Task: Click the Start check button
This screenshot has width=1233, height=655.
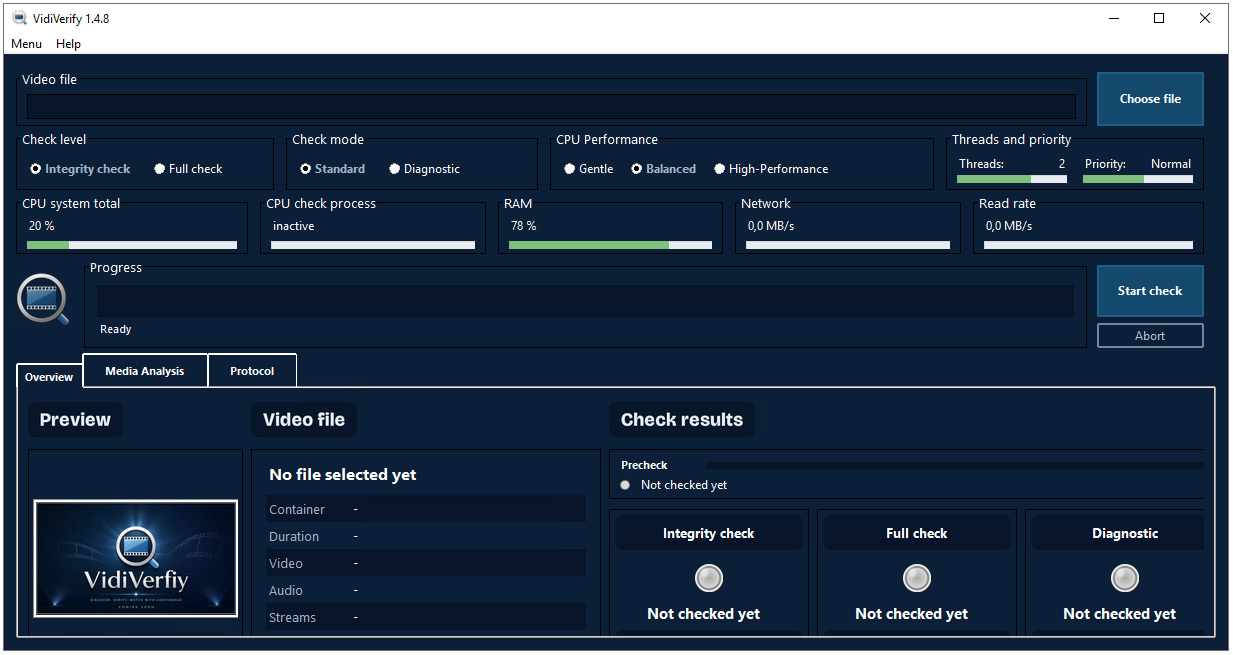Action: click(x=1150, y=291)
